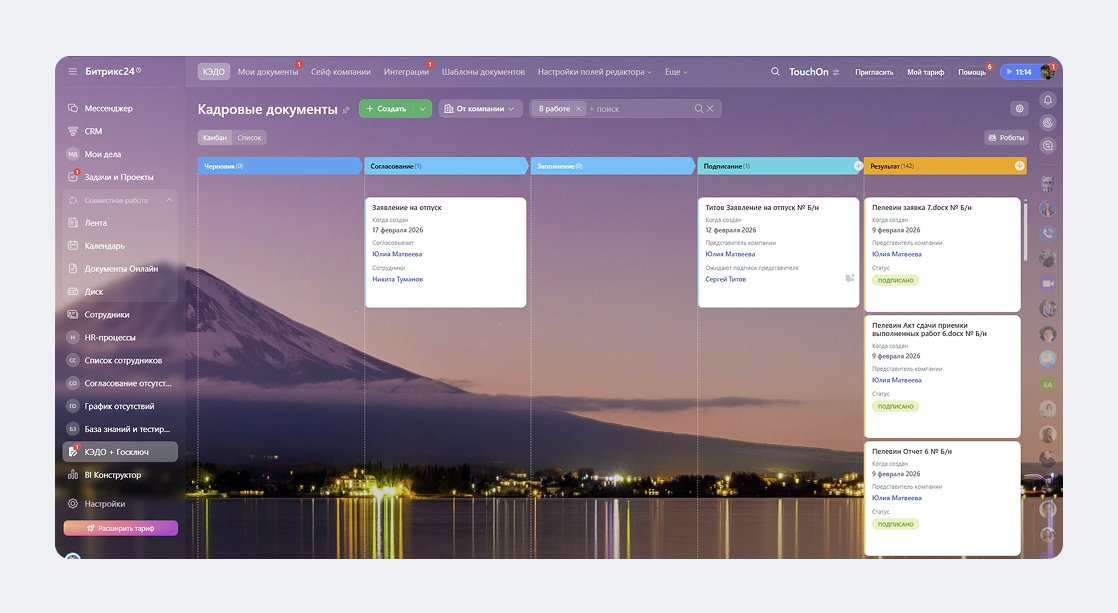Viewport: 1118px width, 613px height.
Task: Click magnifier icon inside filter search box
Action: [x=699, y=108]
